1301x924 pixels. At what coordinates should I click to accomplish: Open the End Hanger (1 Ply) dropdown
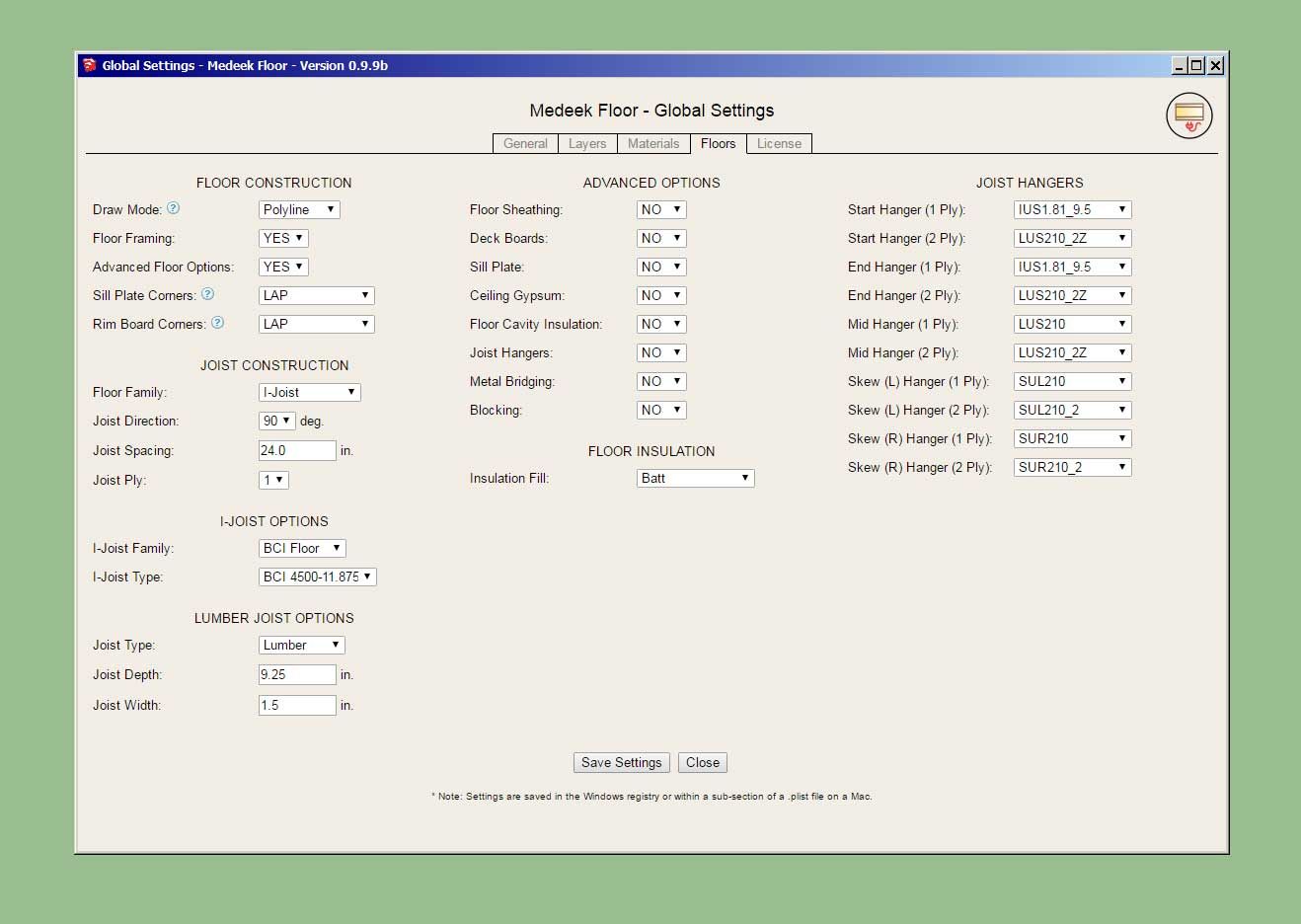click(1073, 267)
